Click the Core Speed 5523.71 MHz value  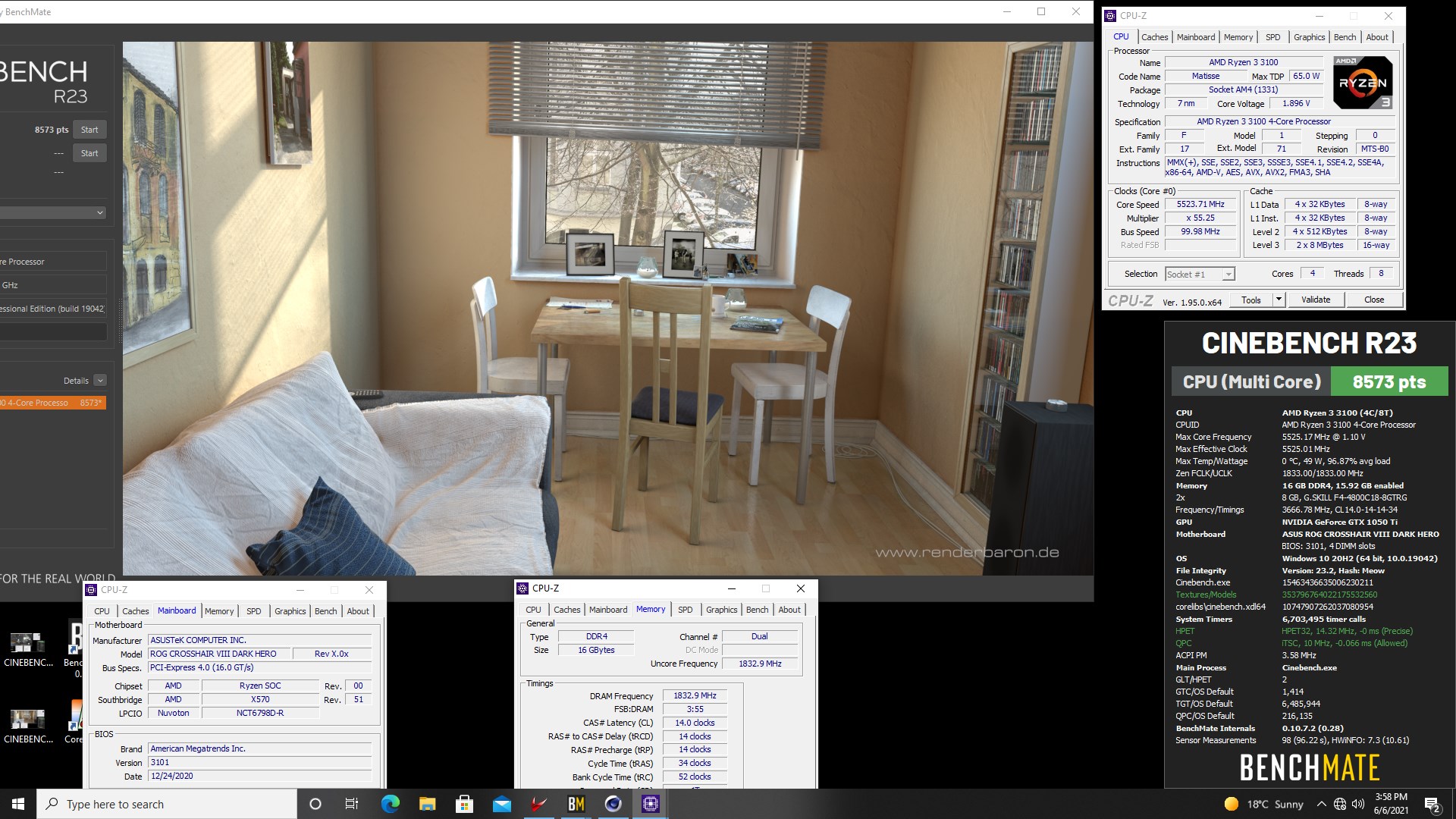coord(1200,205)
